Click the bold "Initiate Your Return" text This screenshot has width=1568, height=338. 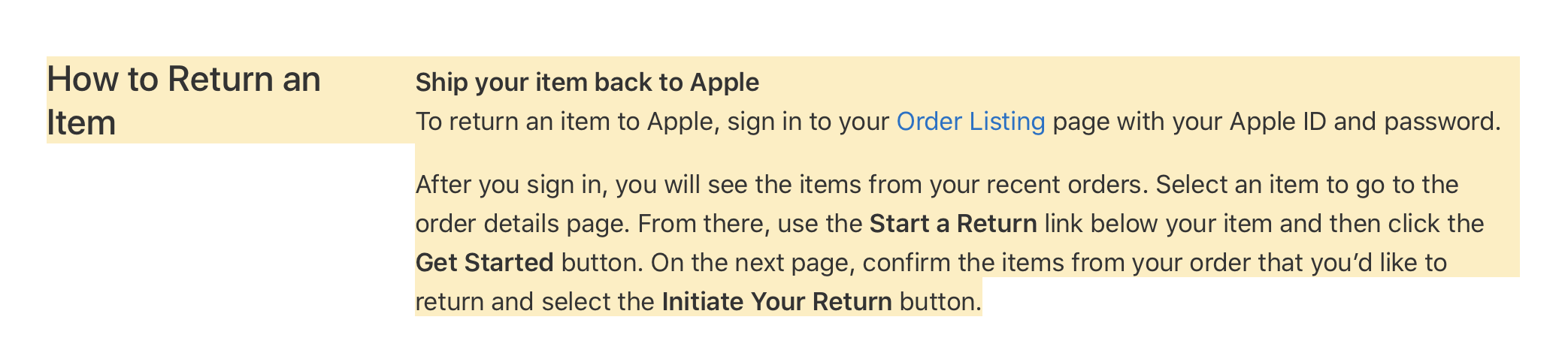[x=776, y=302]
